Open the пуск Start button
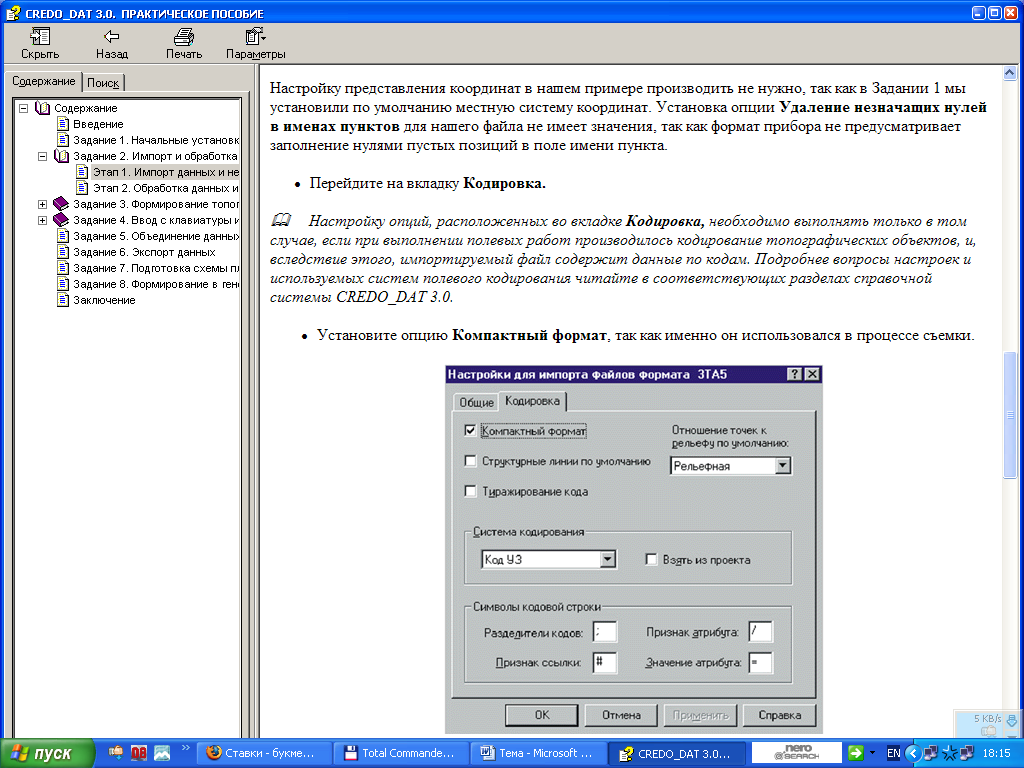This screenshot has height=768, width=1024. coord(46,753)
